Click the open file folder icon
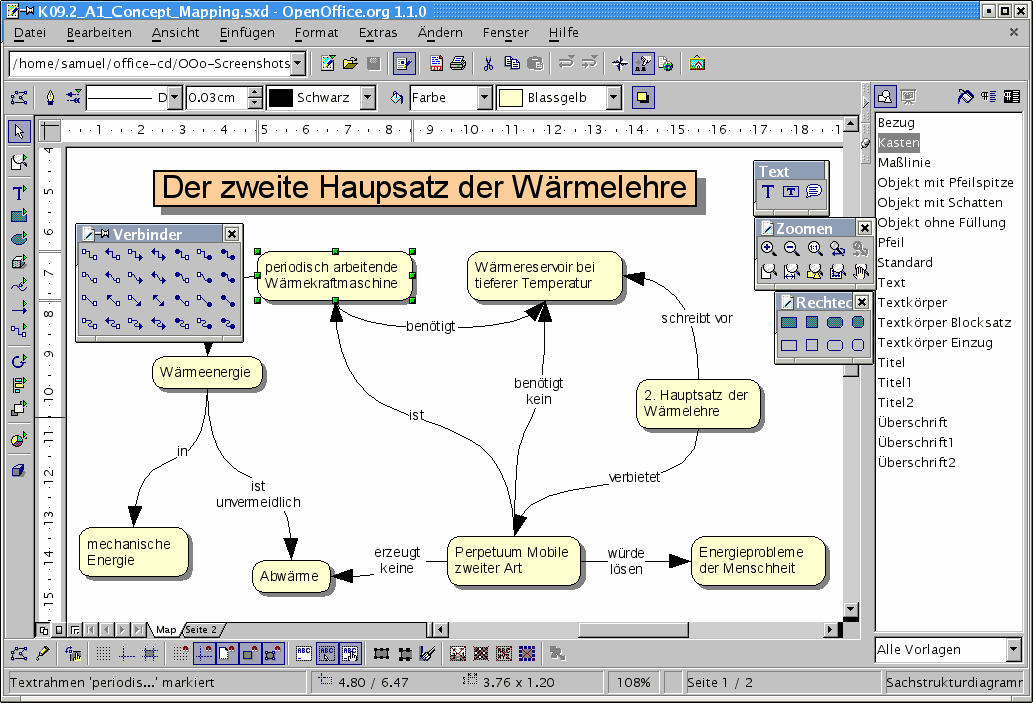This screenshot has width=1033, height=703. [350, 63]
